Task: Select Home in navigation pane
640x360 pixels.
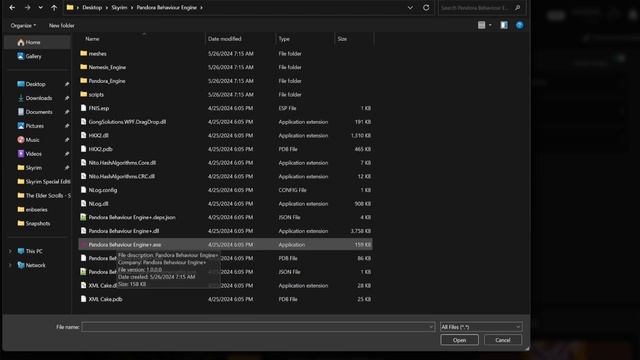Action: pyautogui.click(x=37, y=42)
